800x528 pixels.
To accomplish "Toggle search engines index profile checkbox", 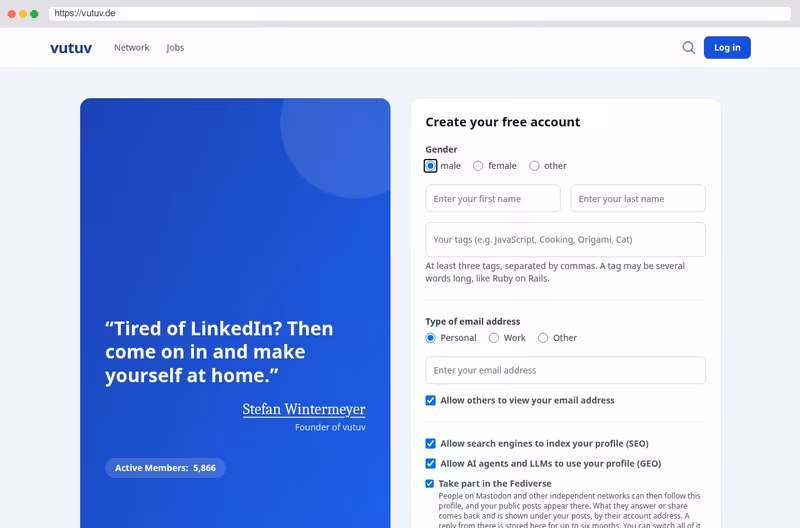I will click(431, 443).
